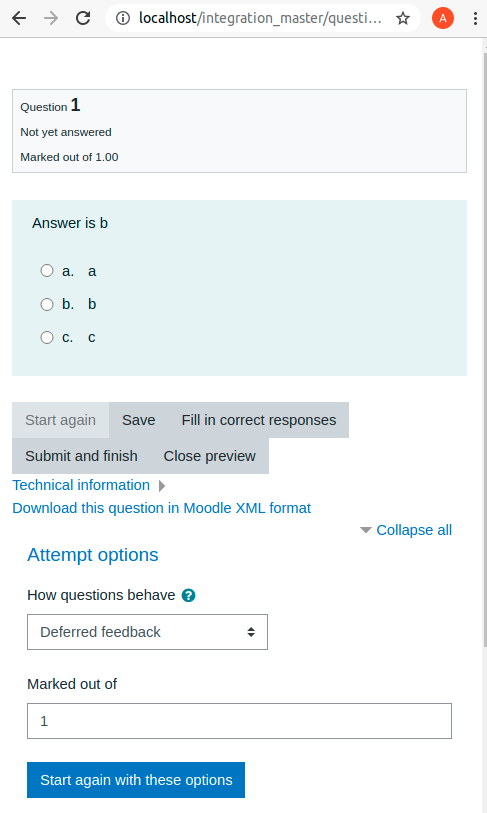Click Start again with these options
This screenshot has height=813, width=487.
[136, 780]
